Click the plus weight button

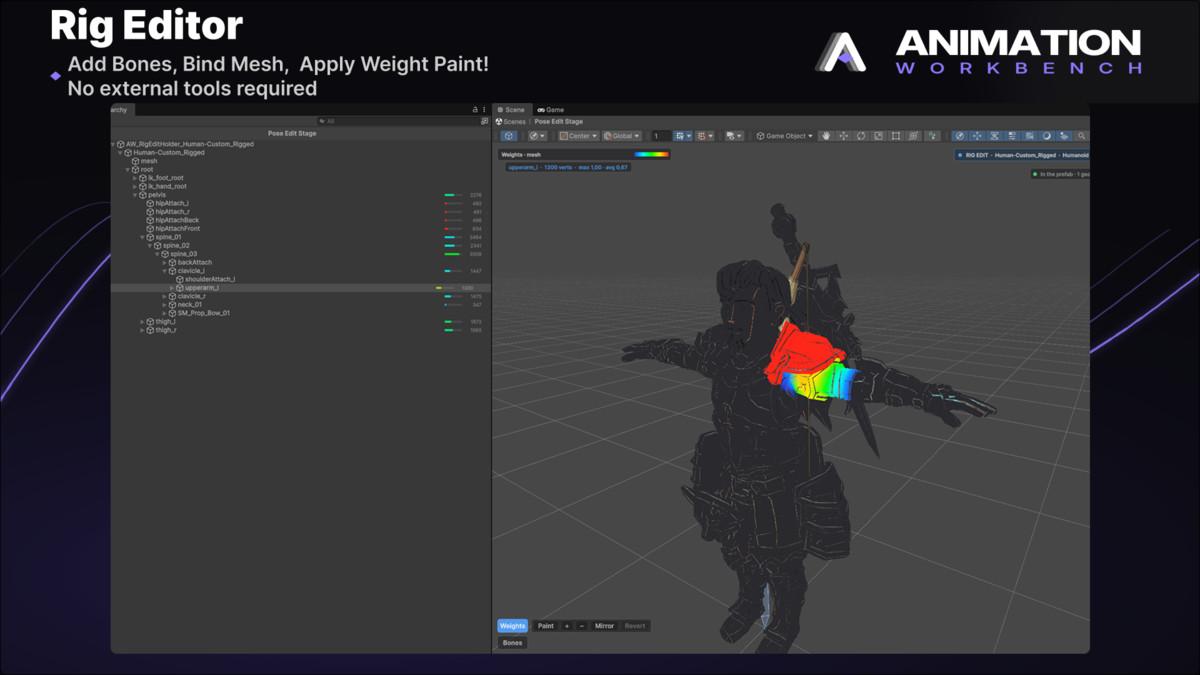coord(567,626)
